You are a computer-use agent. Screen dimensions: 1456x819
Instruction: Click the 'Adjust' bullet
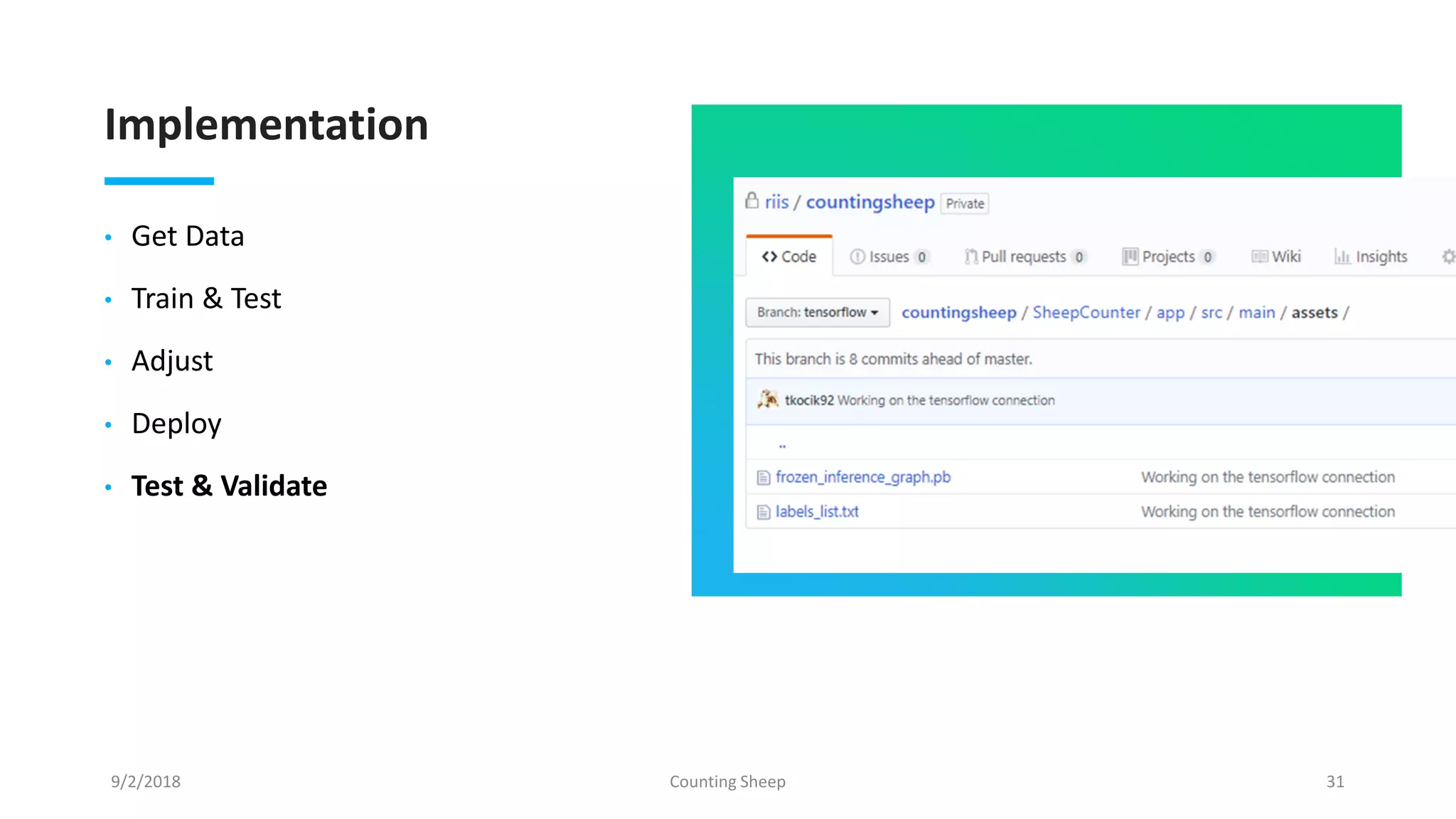pos(172,361)
